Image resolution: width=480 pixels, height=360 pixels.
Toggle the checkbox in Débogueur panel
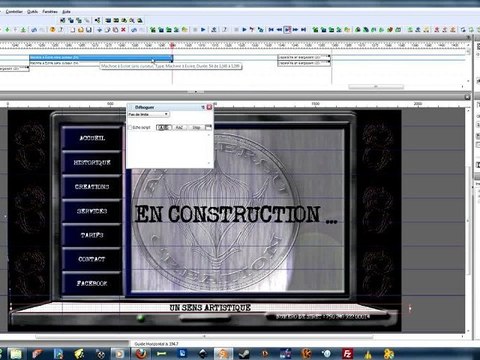[x=130, y=127]
